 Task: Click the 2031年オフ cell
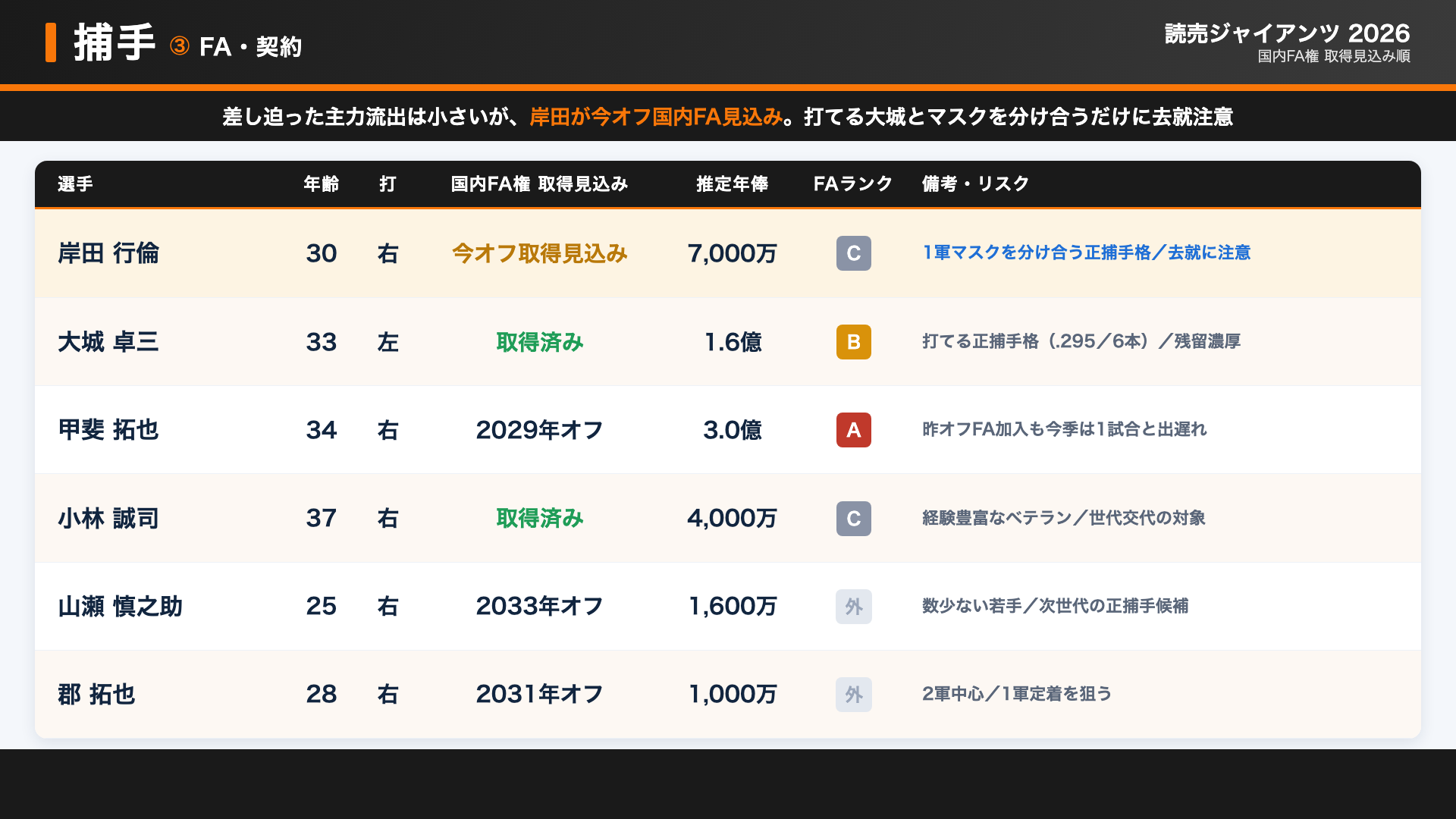[539, 695]
